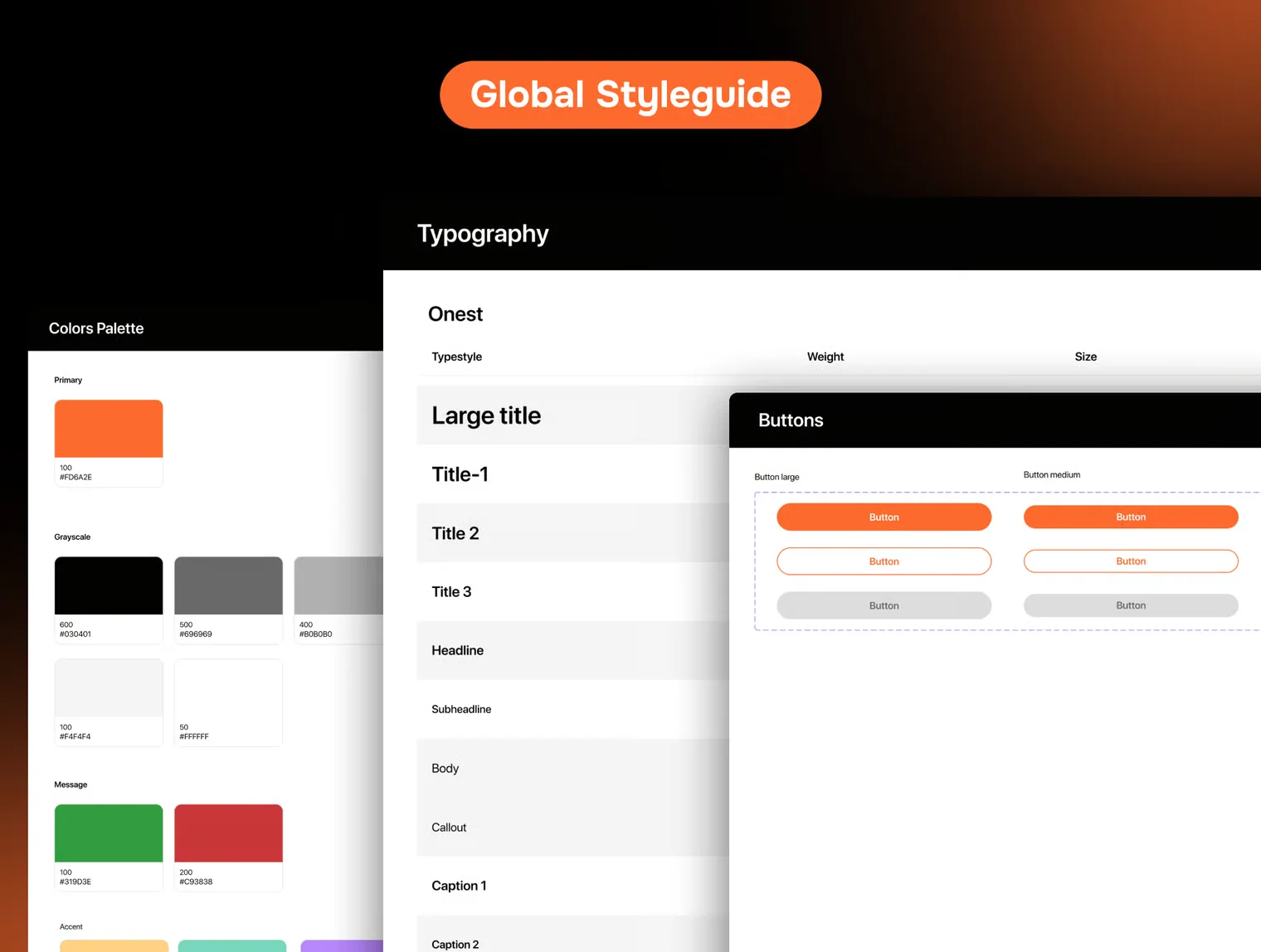Click the Global Styleguide orange badge
1261x952 pixels.
point(630,95)
